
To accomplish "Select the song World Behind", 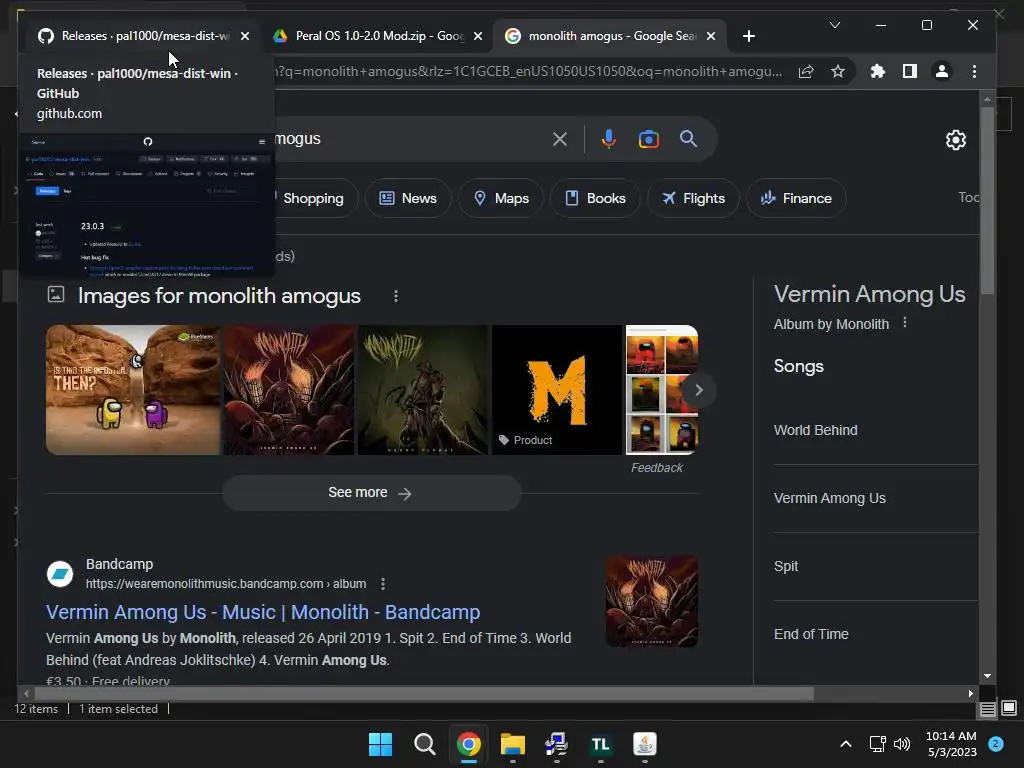I will tap(816, 430).
